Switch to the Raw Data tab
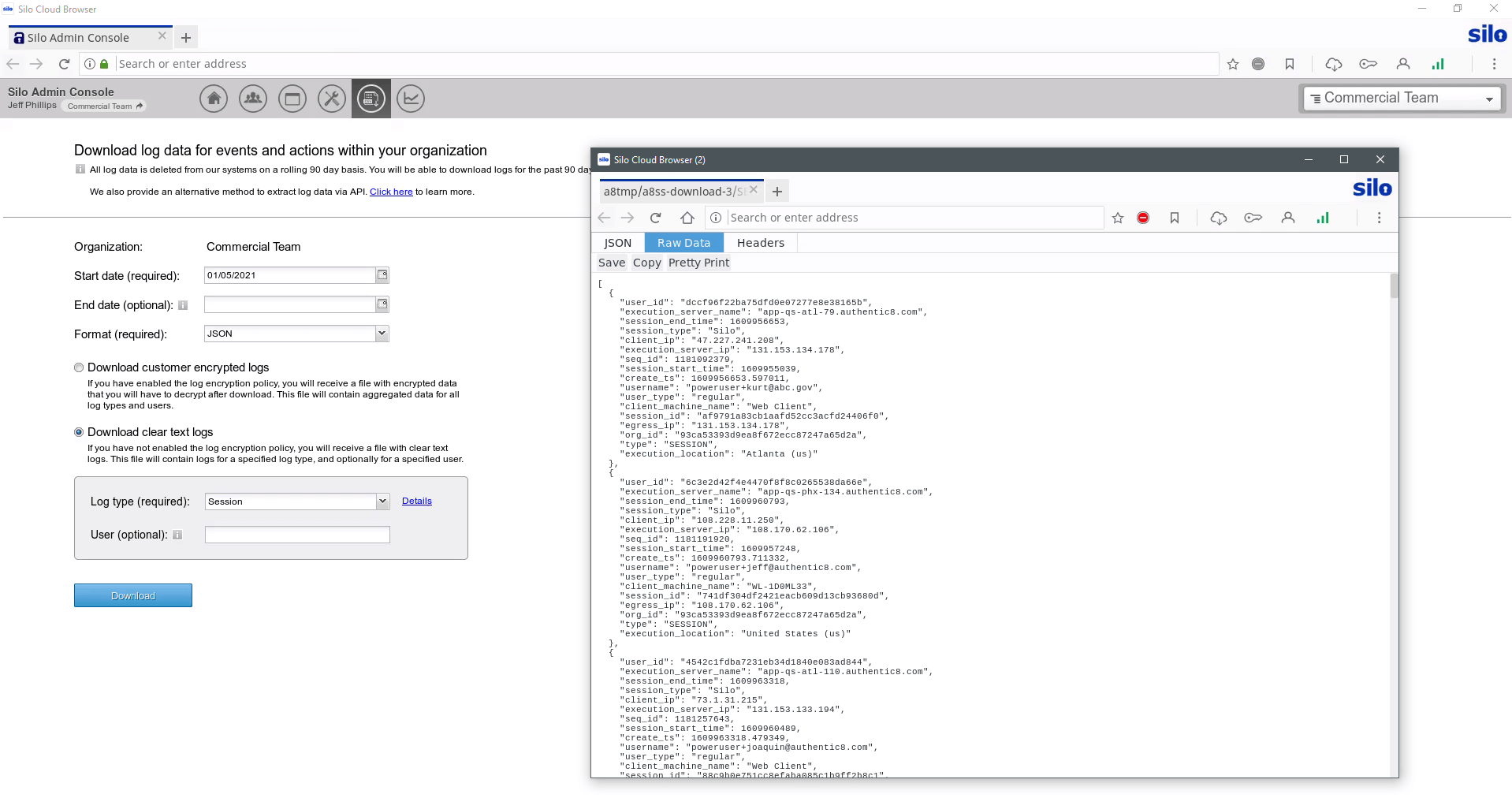The image size is (1512, 798). point(684,243)
